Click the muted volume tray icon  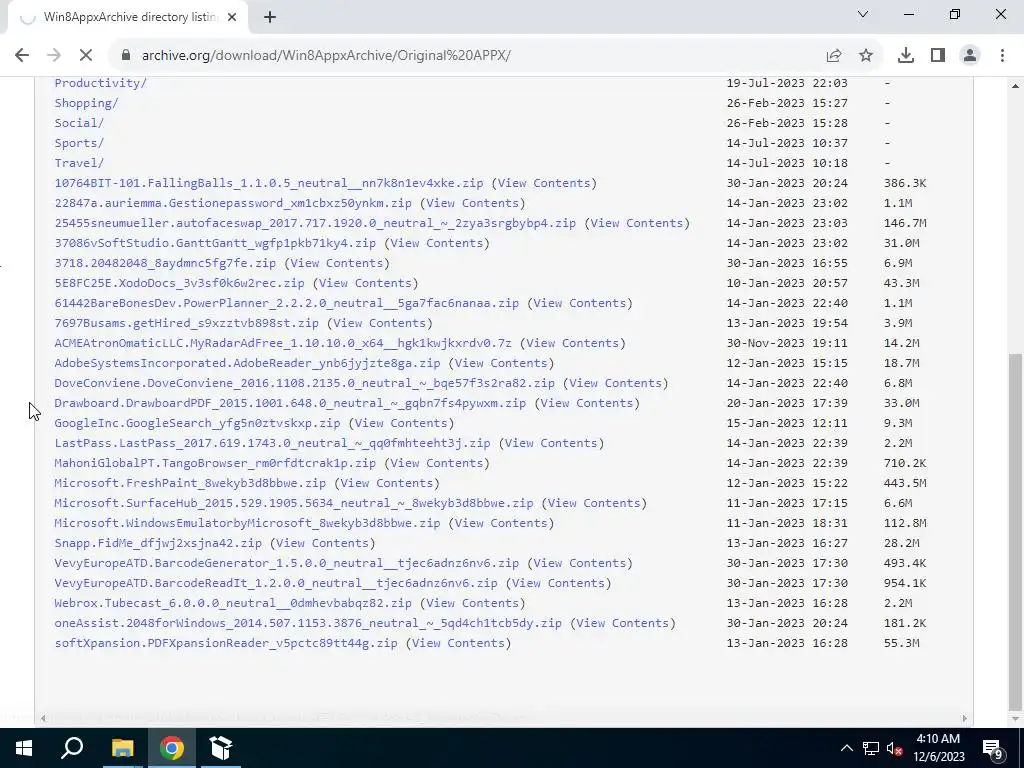tap(895, 748)
